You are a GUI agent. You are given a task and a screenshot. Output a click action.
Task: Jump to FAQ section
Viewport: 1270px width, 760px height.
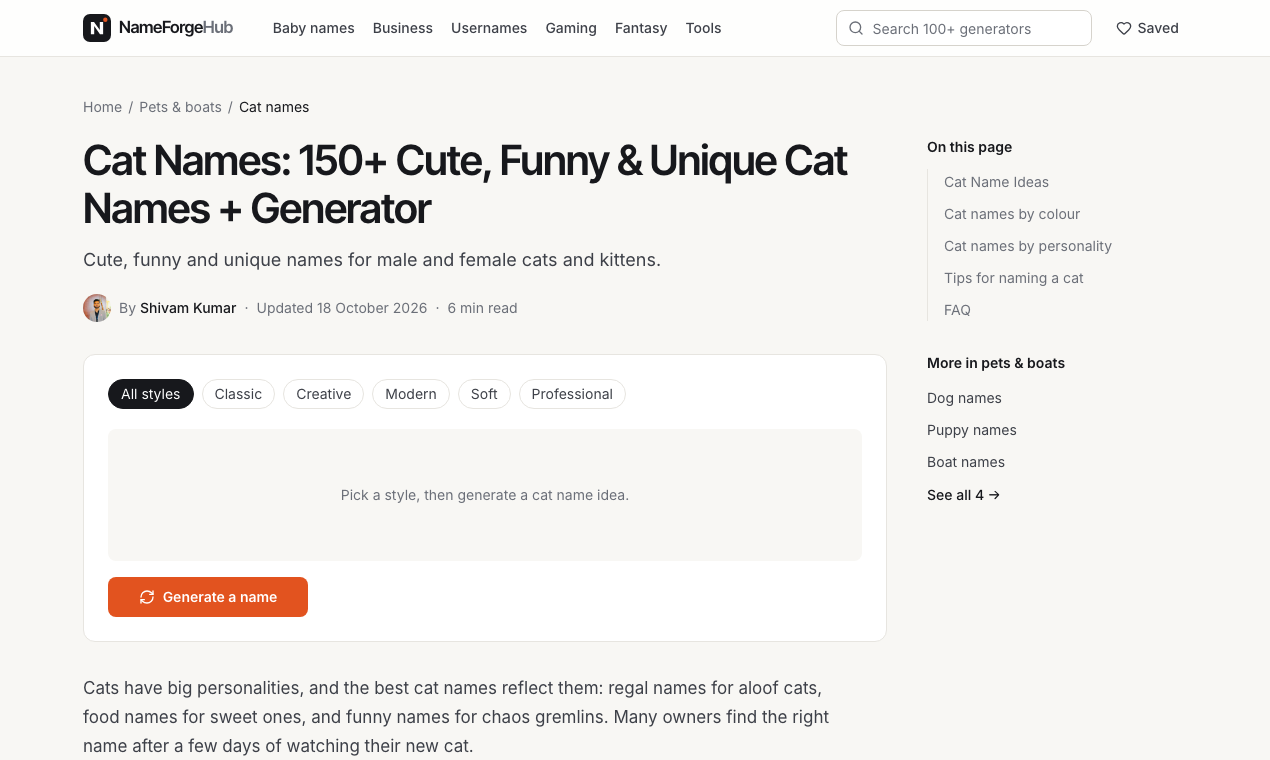[x=957, y=310]
